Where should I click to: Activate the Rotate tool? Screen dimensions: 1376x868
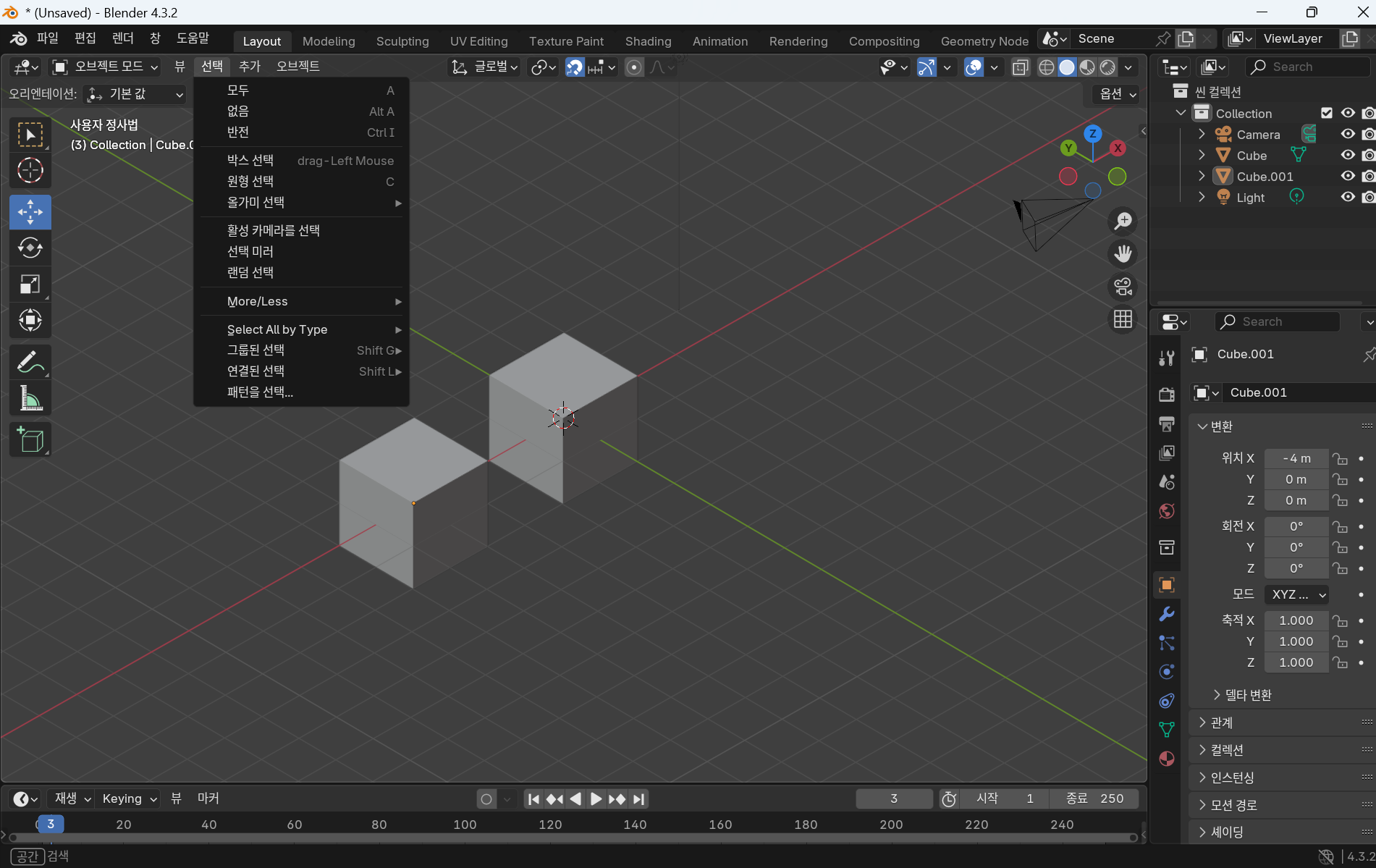pyautogui.click(x=30, y=248)
